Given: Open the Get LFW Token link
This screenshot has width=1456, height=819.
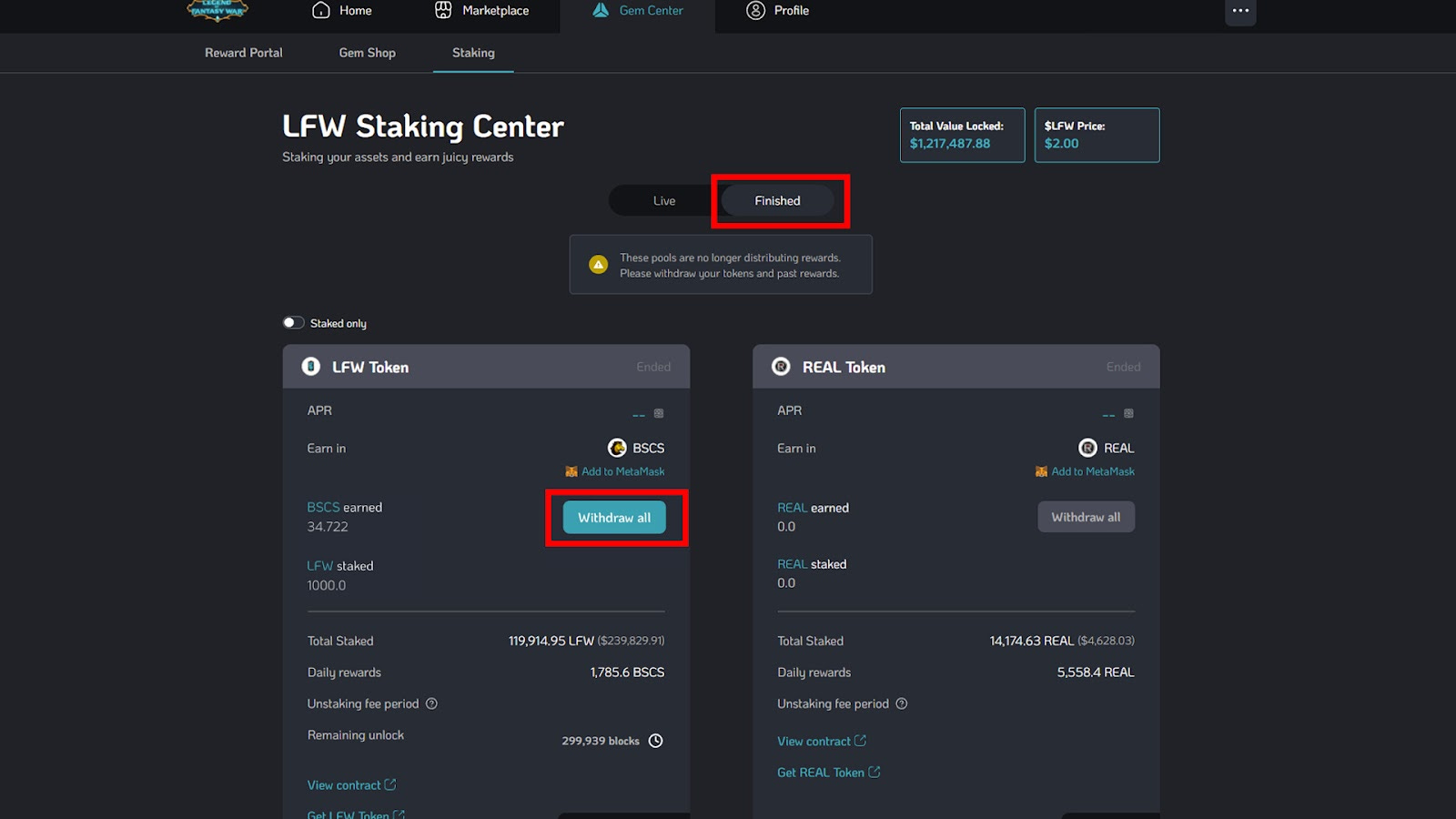Looking at the screenshot, I should 357,814.
